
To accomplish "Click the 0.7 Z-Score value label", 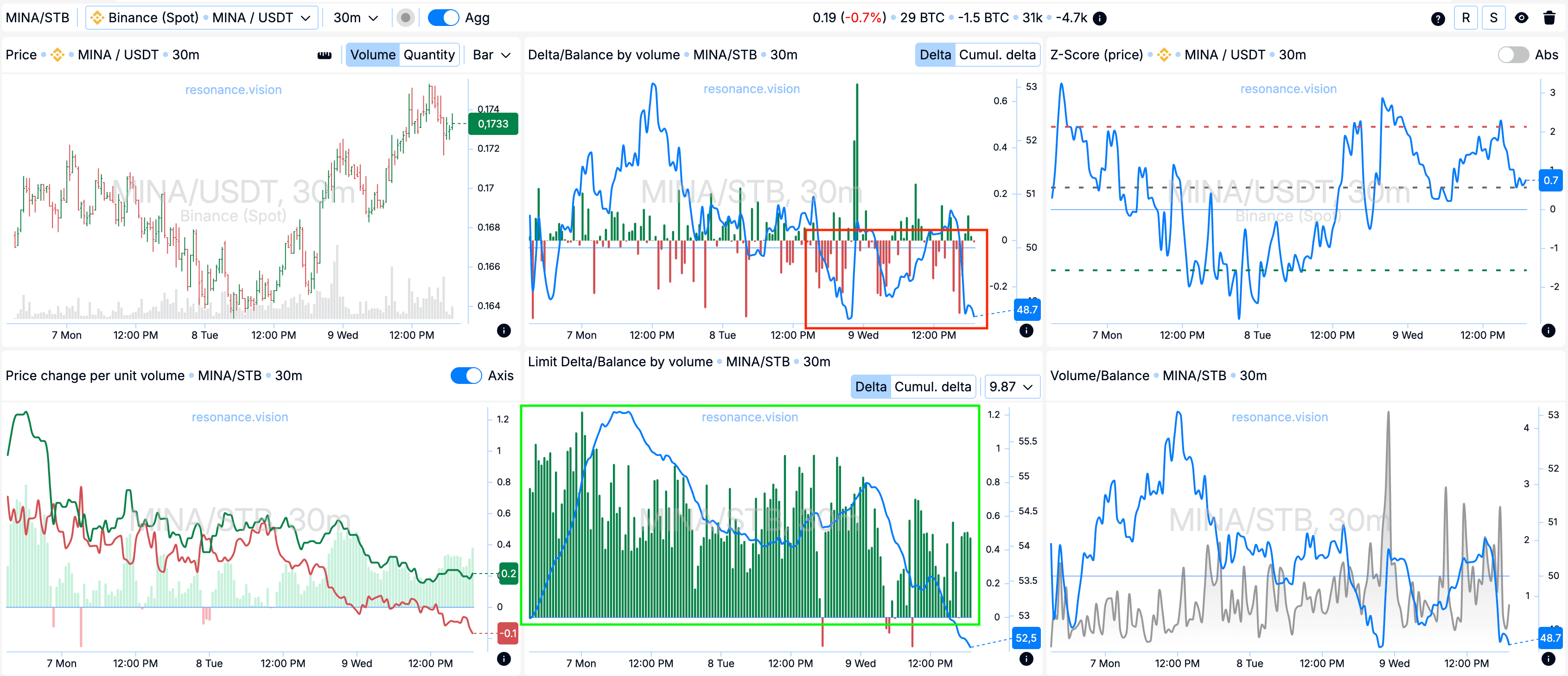I will pyautogui.click(x=1550, y=180).
